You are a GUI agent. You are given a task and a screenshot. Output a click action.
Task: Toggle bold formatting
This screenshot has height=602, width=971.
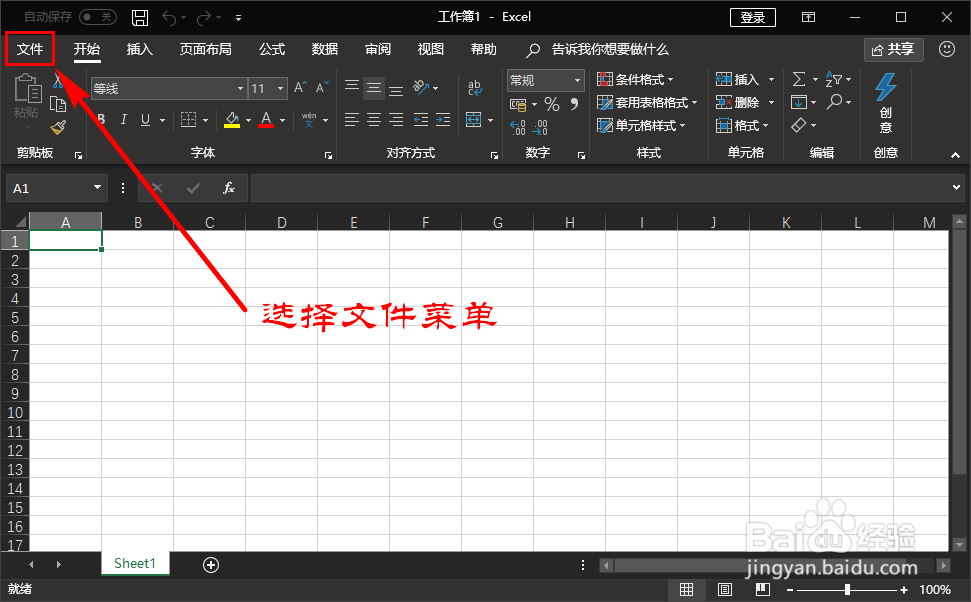pos(99,119)
